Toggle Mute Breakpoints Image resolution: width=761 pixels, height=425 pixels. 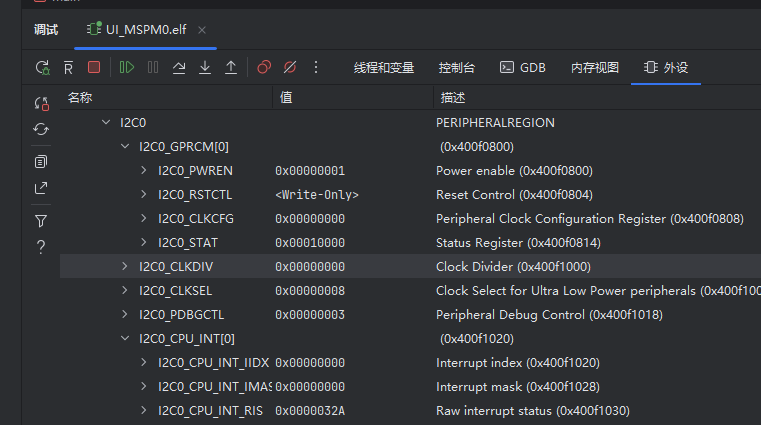pos(290,67)
